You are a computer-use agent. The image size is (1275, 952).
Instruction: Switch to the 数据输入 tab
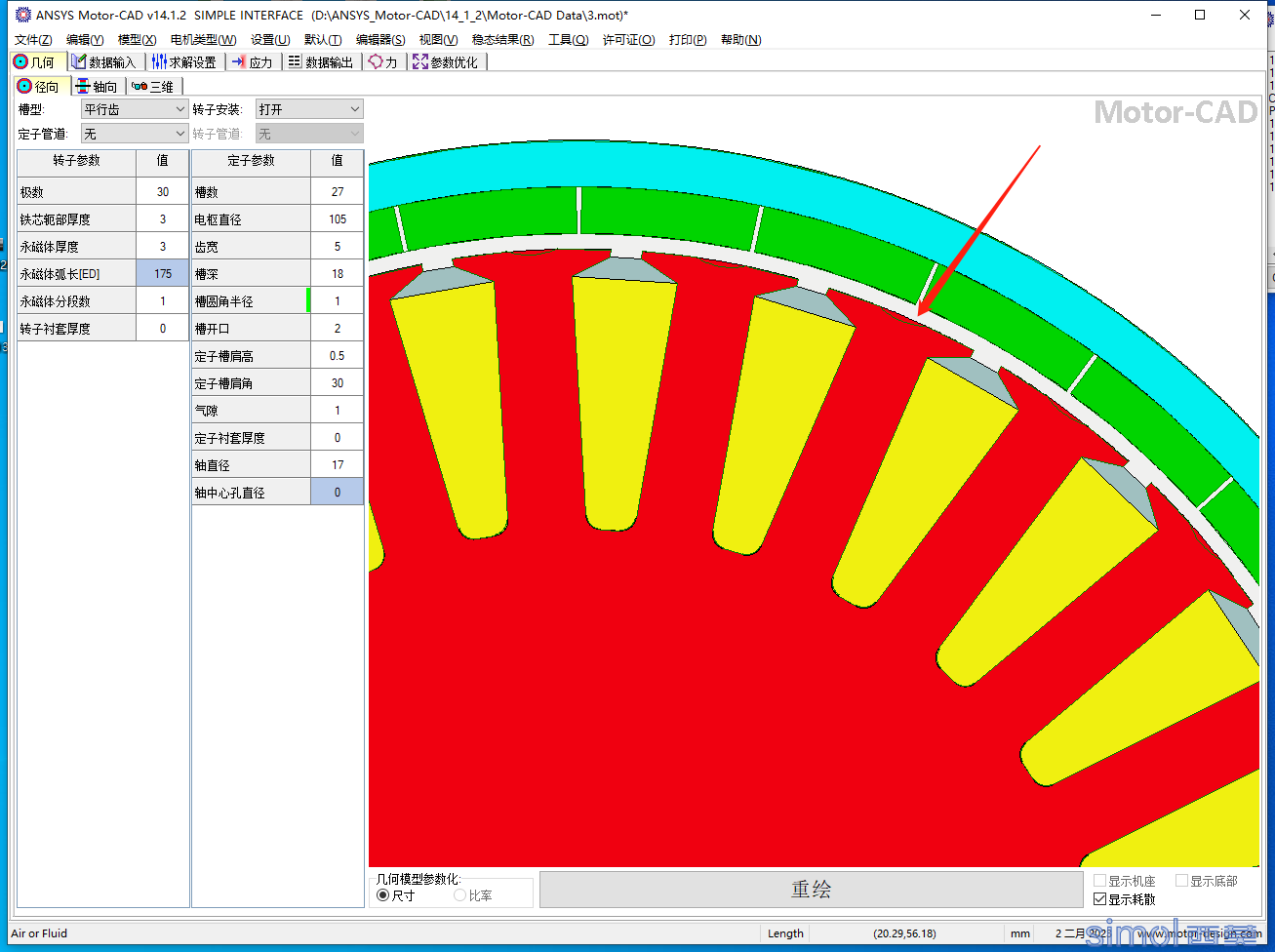coord(103,61)
